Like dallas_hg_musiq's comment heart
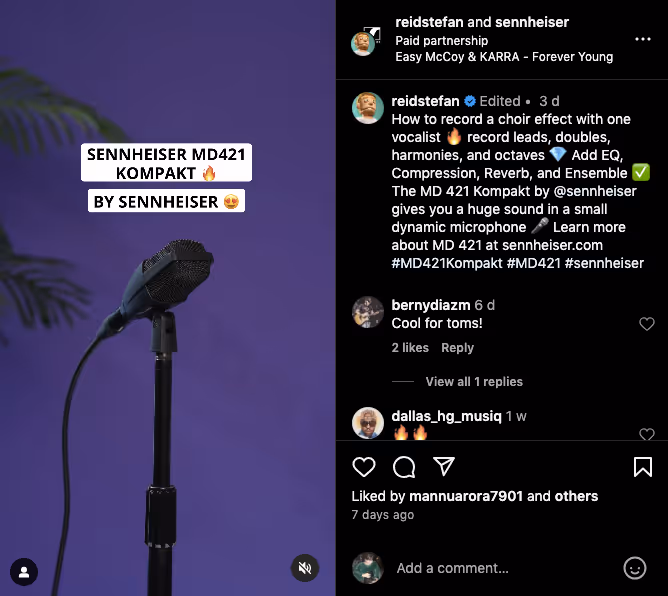668x596 pixels. [647, 434]
